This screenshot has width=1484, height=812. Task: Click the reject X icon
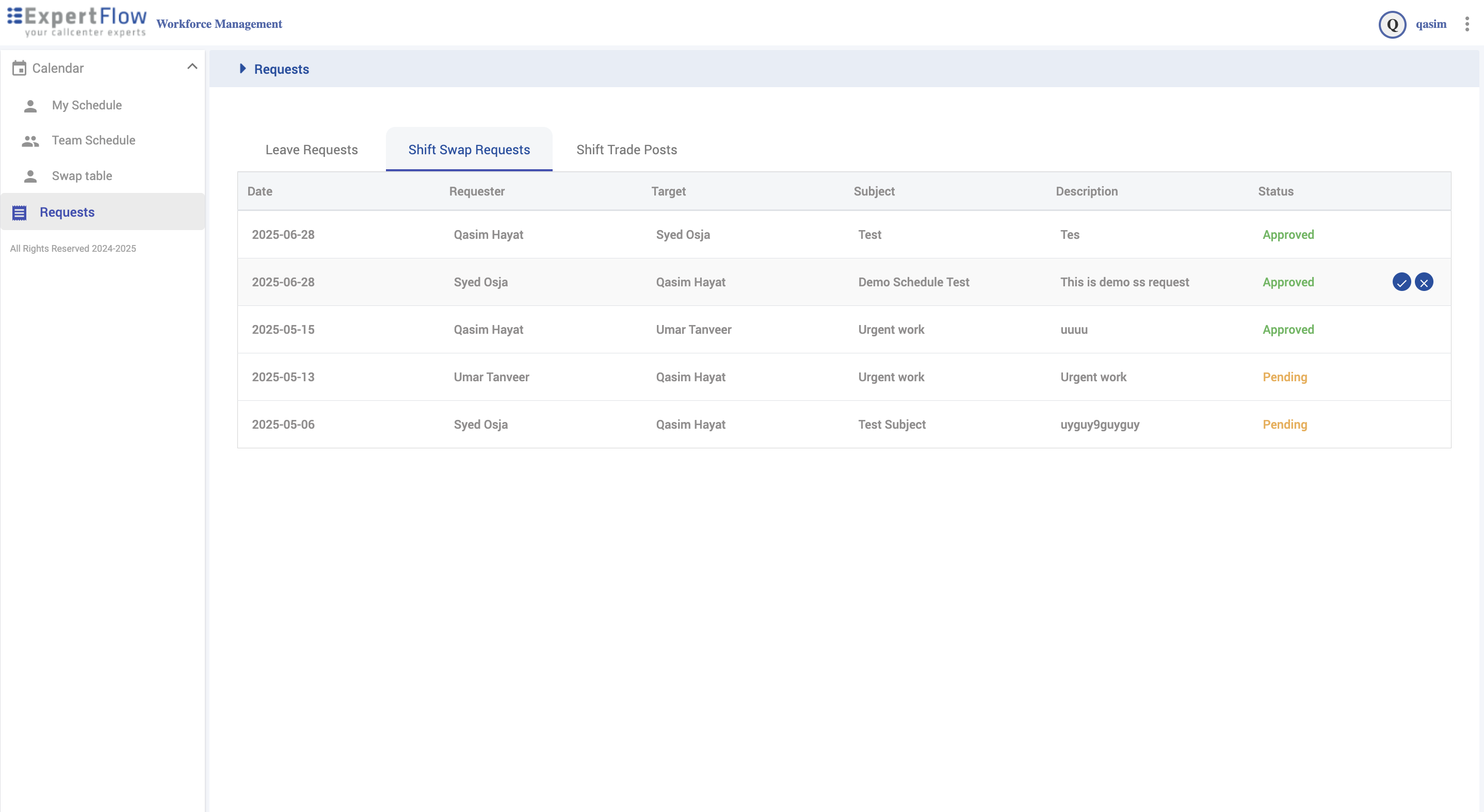(x=1424, y=282)
